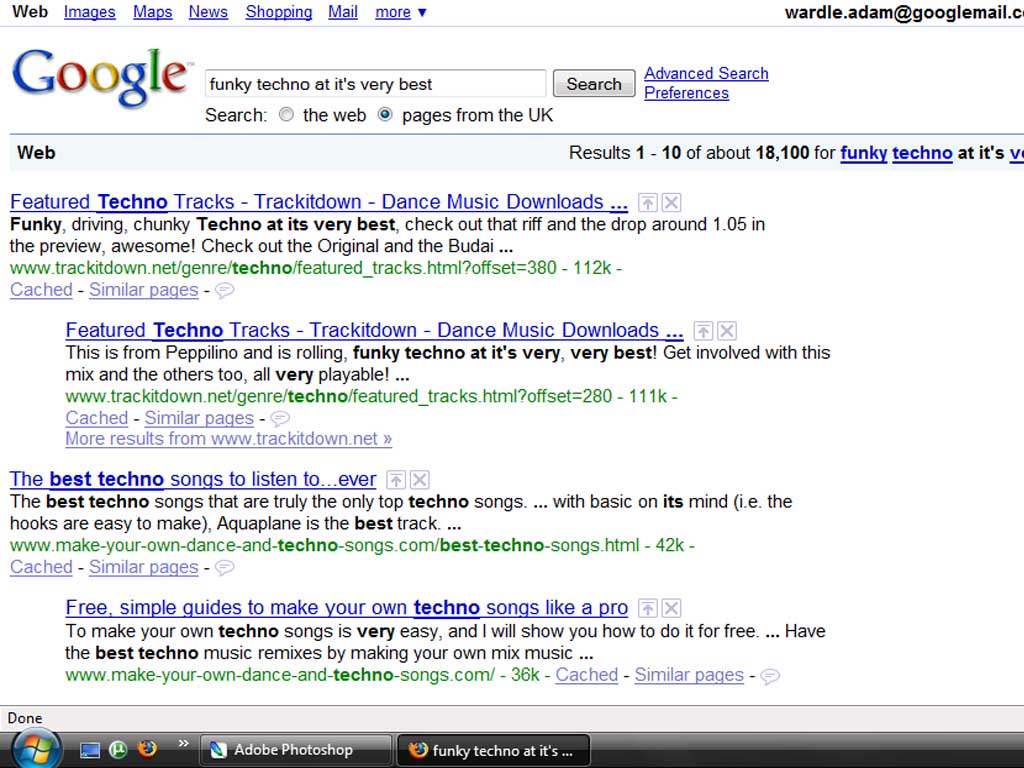The image size is (1024, 768).
Task: Open the 'more' dropdown in top navigation
Action: pos(400,12)
